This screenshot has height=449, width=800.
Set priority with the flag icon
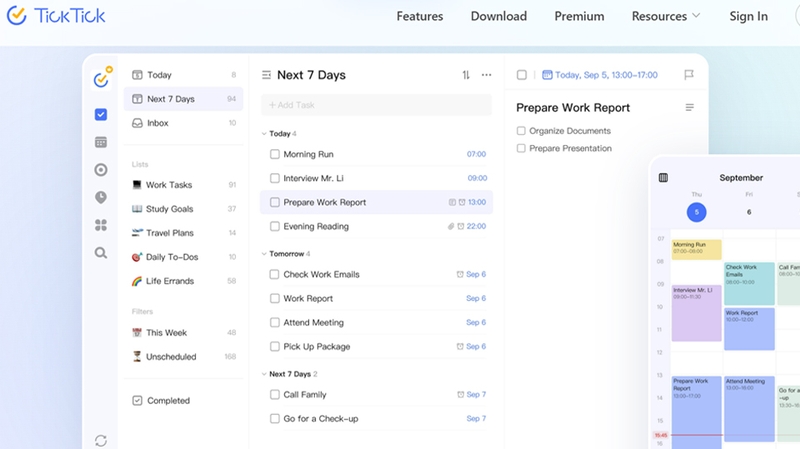[689, 75]
